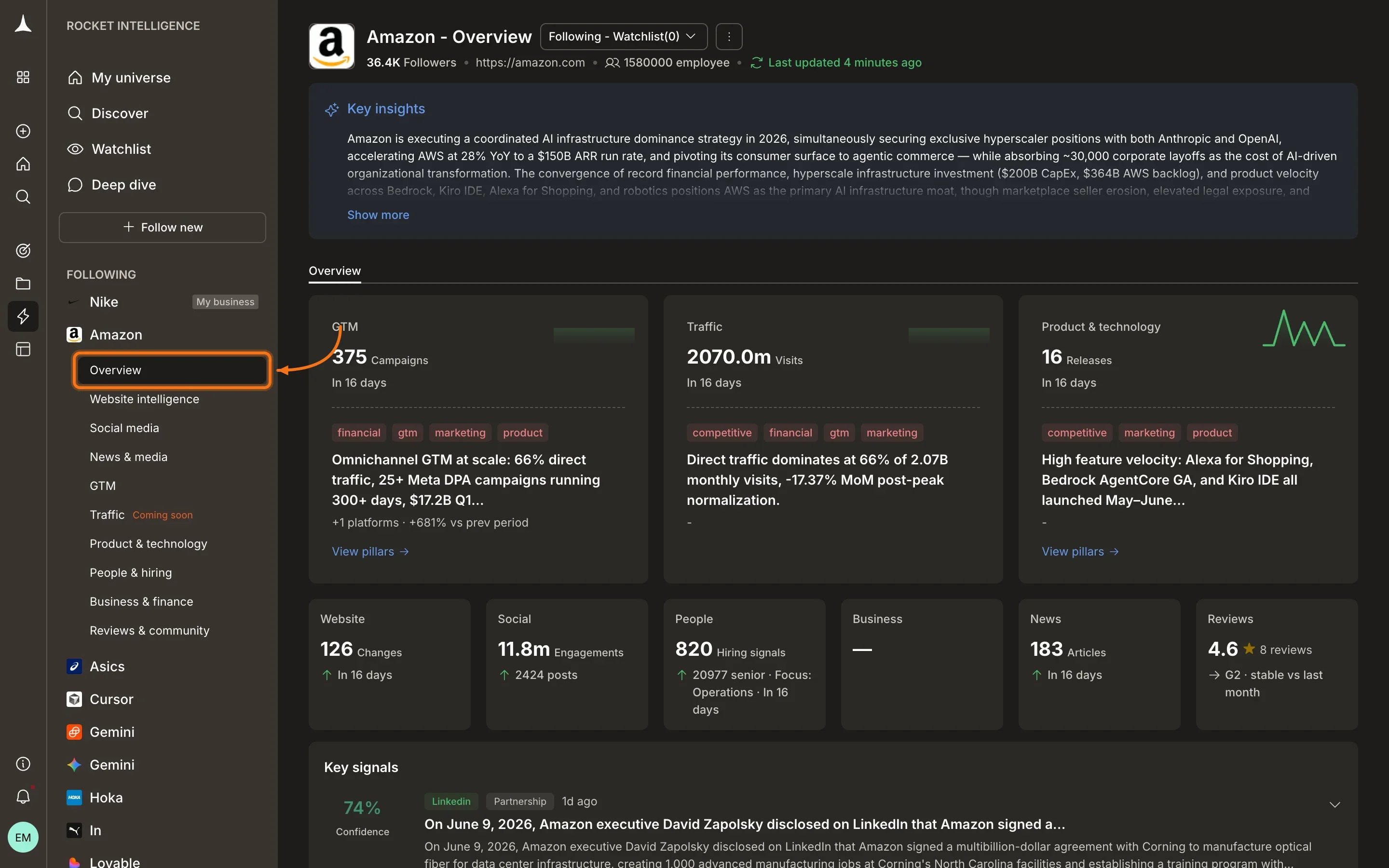Image resolution: width=1389 pixels, height=868 pixels.
Task: Click the Partnership tag on key signal
Action: pos(520,801)
